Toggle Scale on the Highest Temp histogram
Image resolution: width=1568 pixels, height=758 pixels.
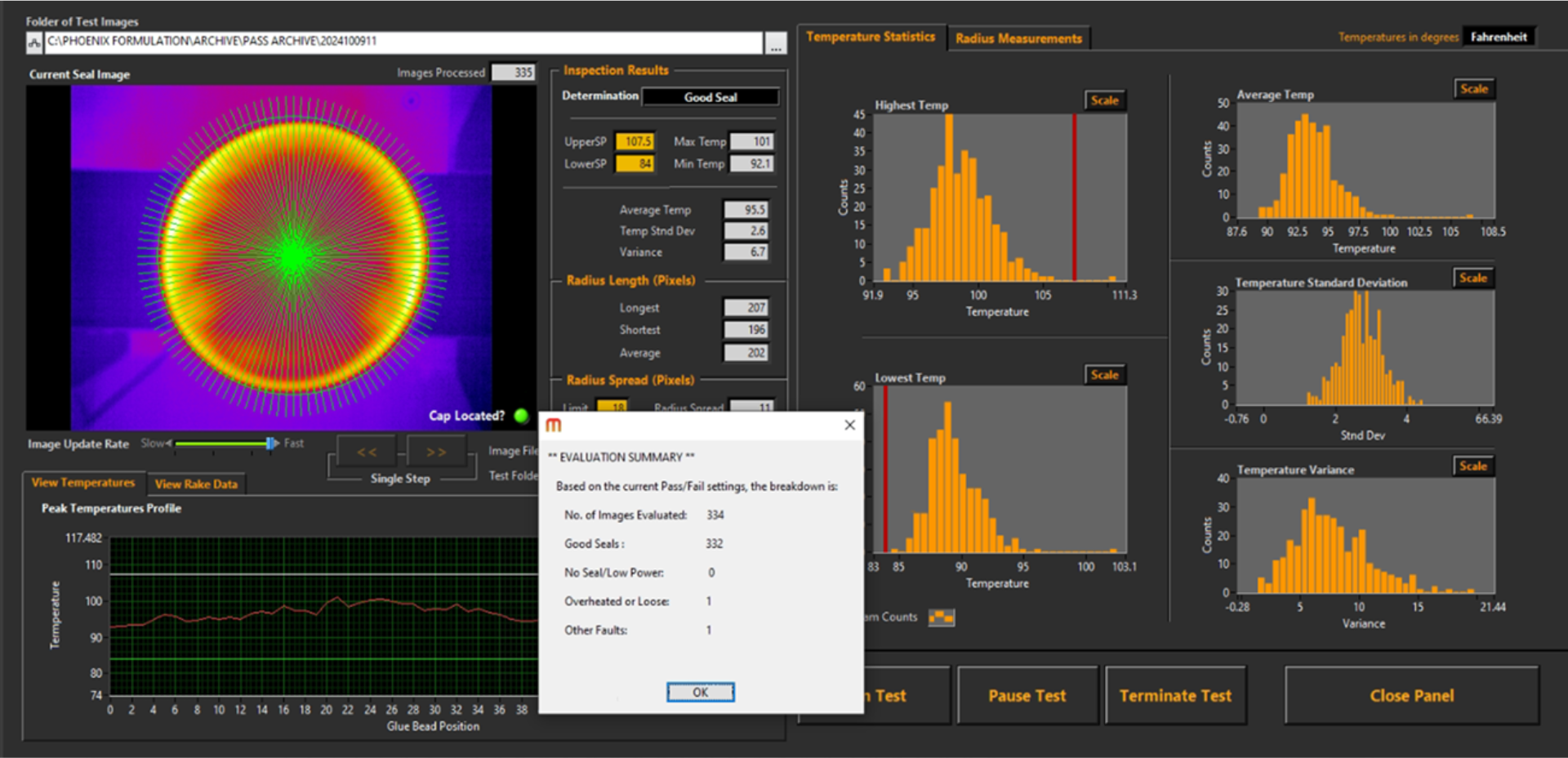pos(1104,100)
